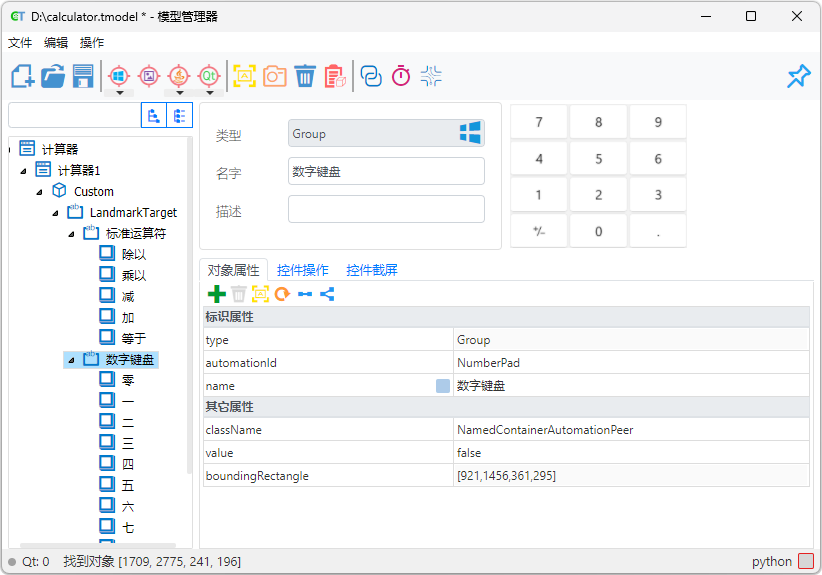Click the orange camera screenshot icon

(x=275, y=77)
